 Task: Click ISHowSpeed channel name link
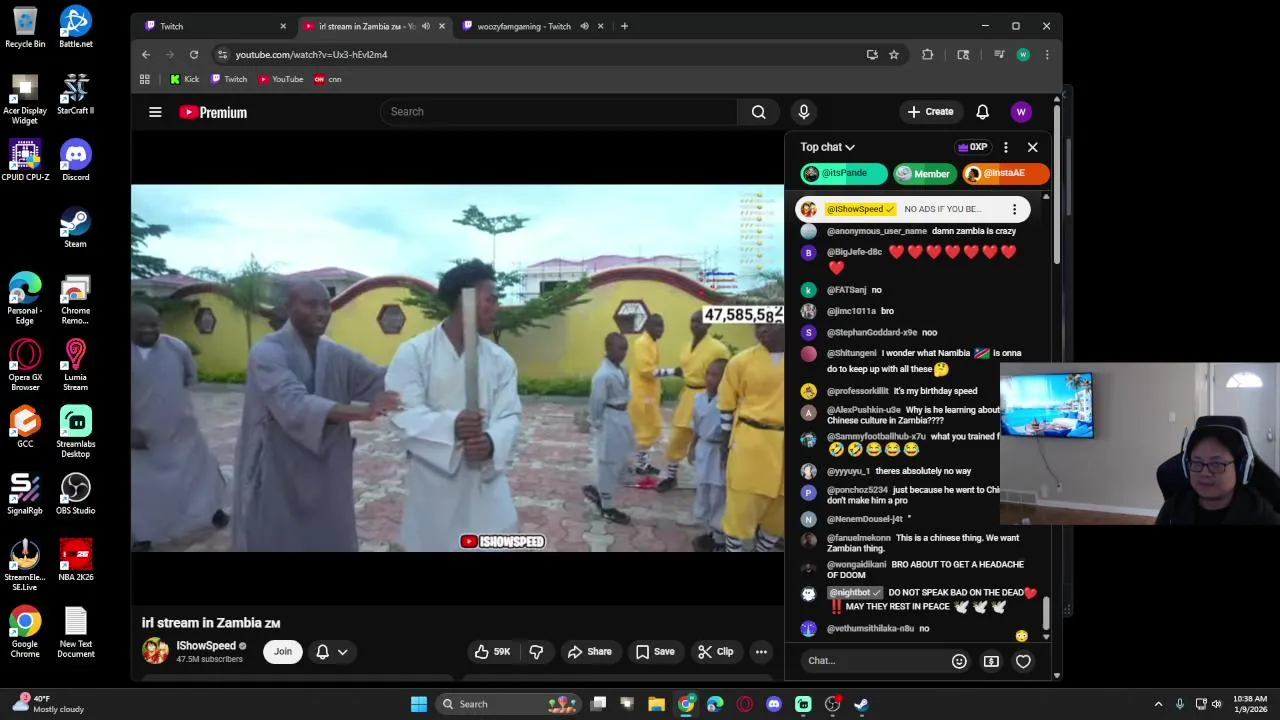(206, 646)
